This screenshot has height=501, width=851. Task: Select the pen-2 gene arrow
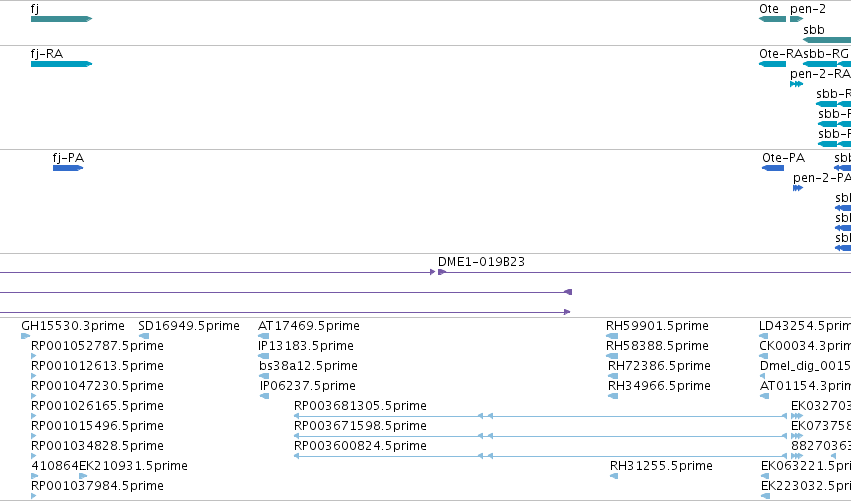[796, 19]
